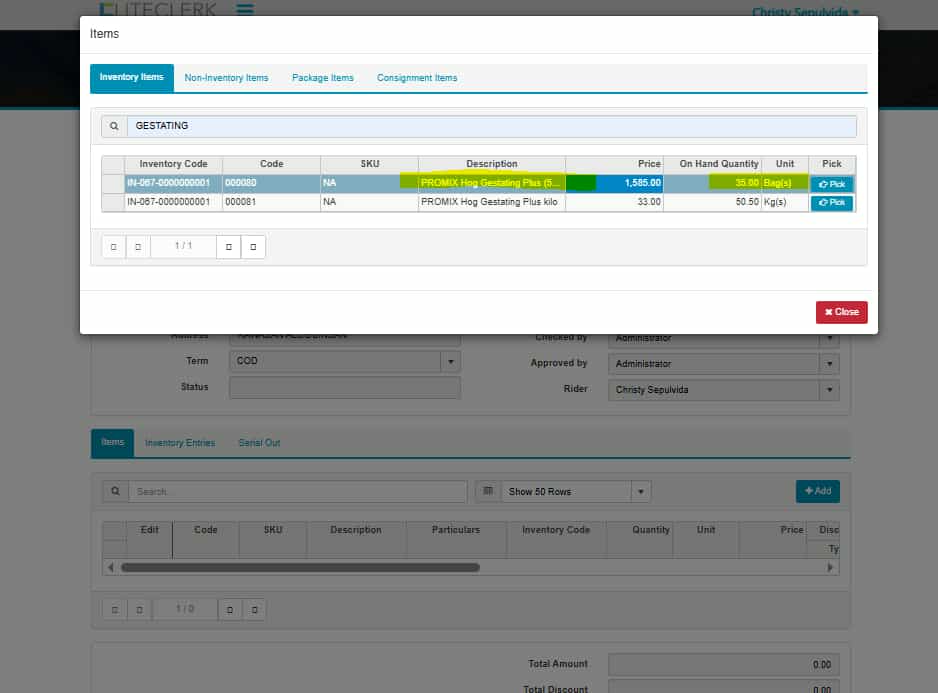
Task: Click the GESTATING search input field
Action: tap(492, 126)
